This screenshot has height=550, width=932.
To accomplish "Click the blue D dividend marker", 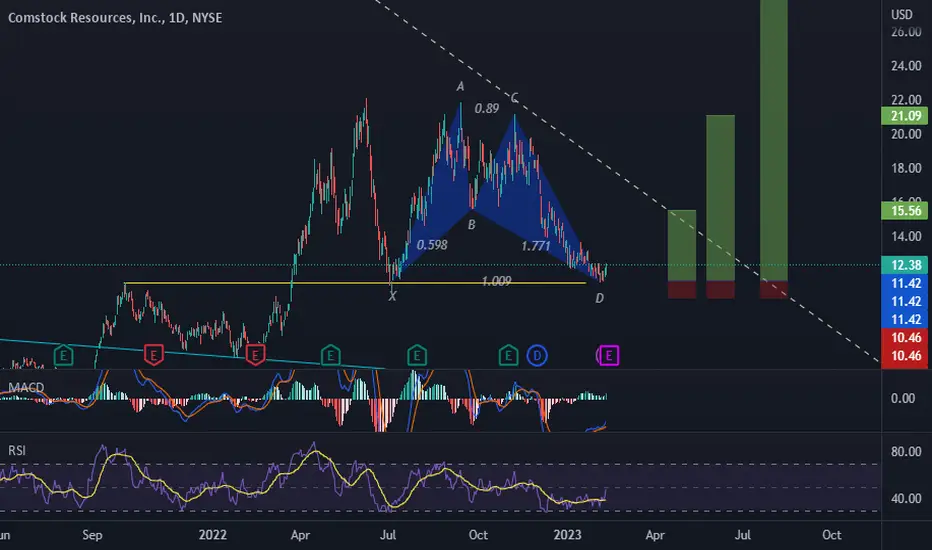I will point(537,356).
